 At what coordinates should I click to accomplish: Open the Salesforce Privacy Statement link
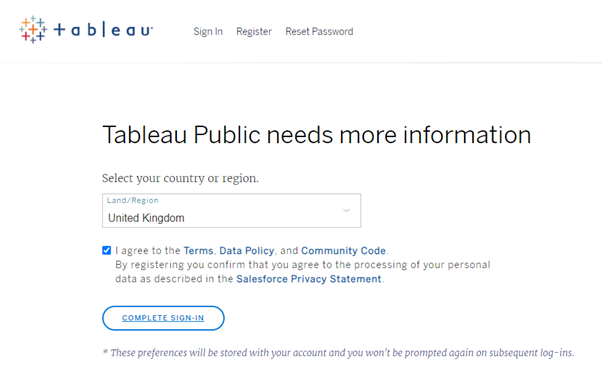[309, 279]
